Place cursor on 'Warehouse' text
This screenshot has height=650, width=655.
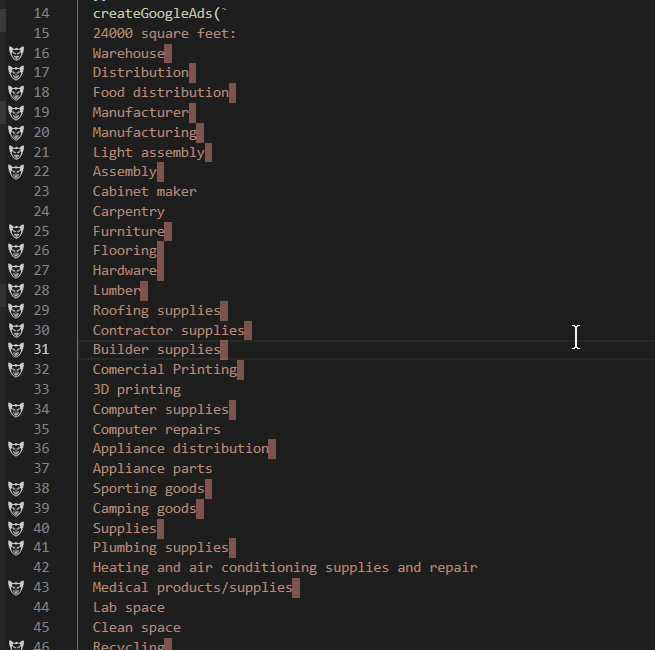click(x=129, y=53)
